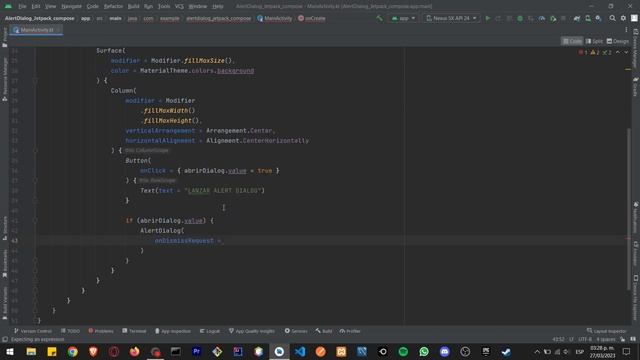
Task: Open the Refactor menu
Action: tap(113, 7)
